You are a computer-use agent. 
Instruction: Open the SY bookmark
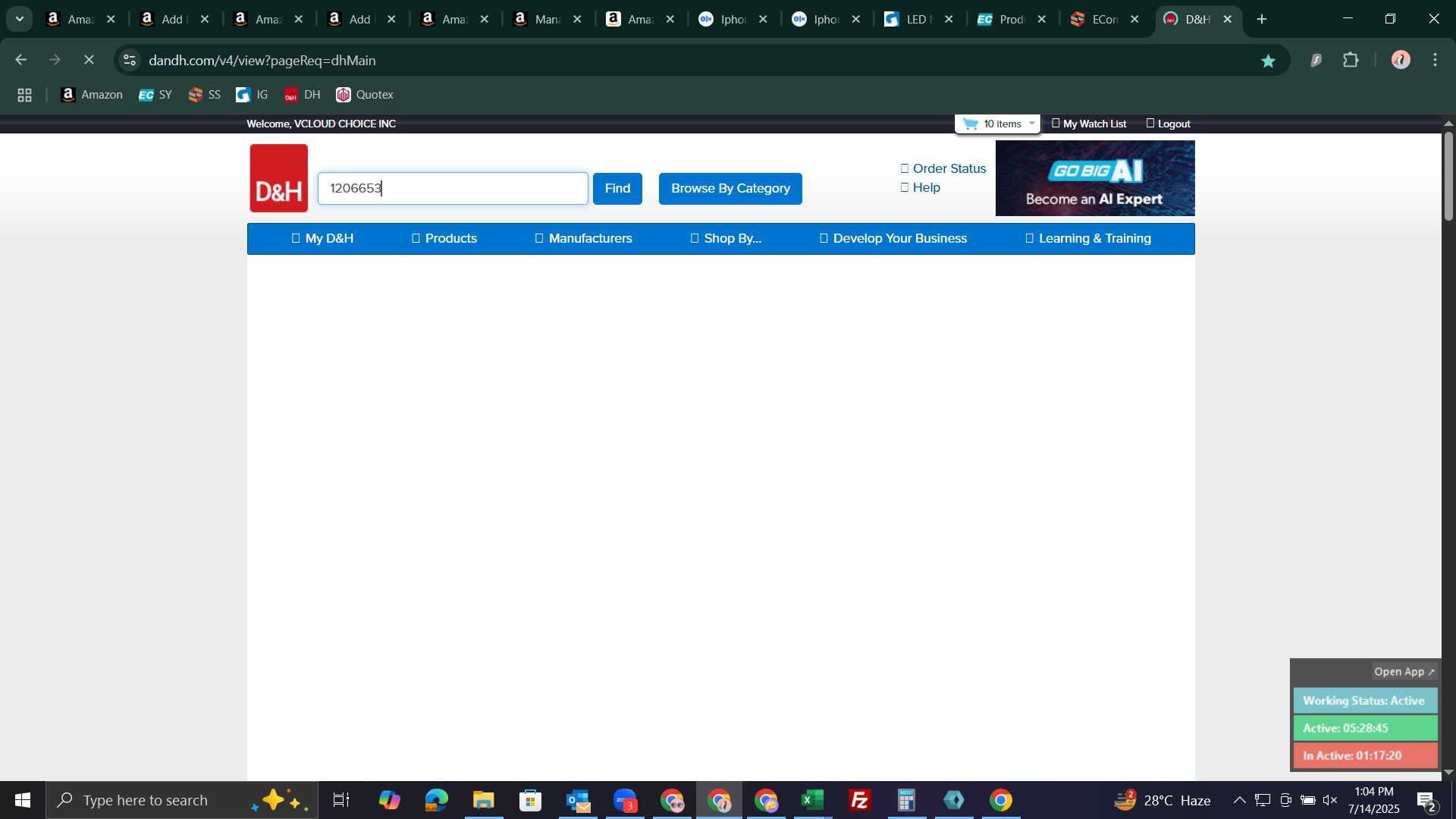pyautogui.click(x=155, y=95)
